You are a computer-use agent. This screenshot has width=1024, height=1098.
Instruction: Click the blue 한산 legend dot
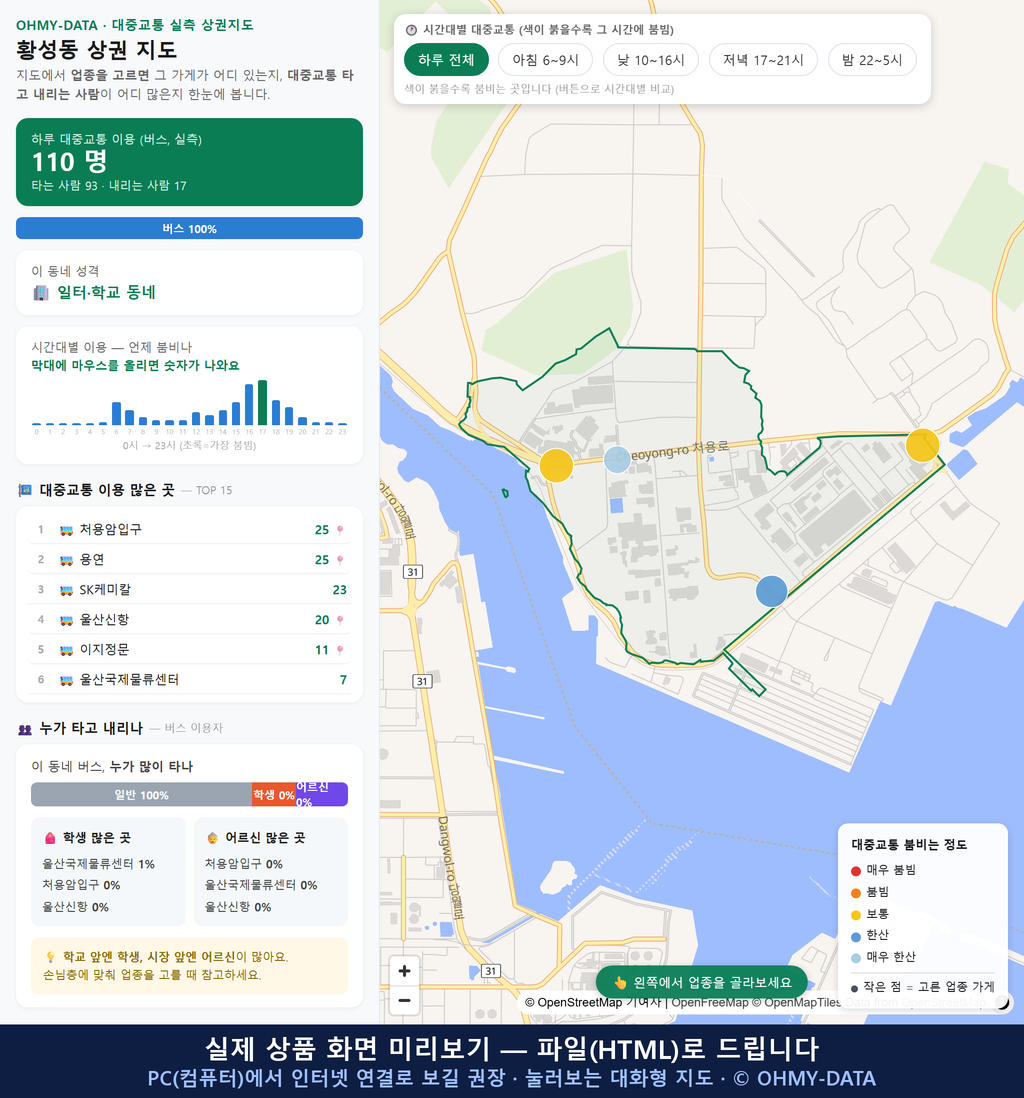(856, 936)
